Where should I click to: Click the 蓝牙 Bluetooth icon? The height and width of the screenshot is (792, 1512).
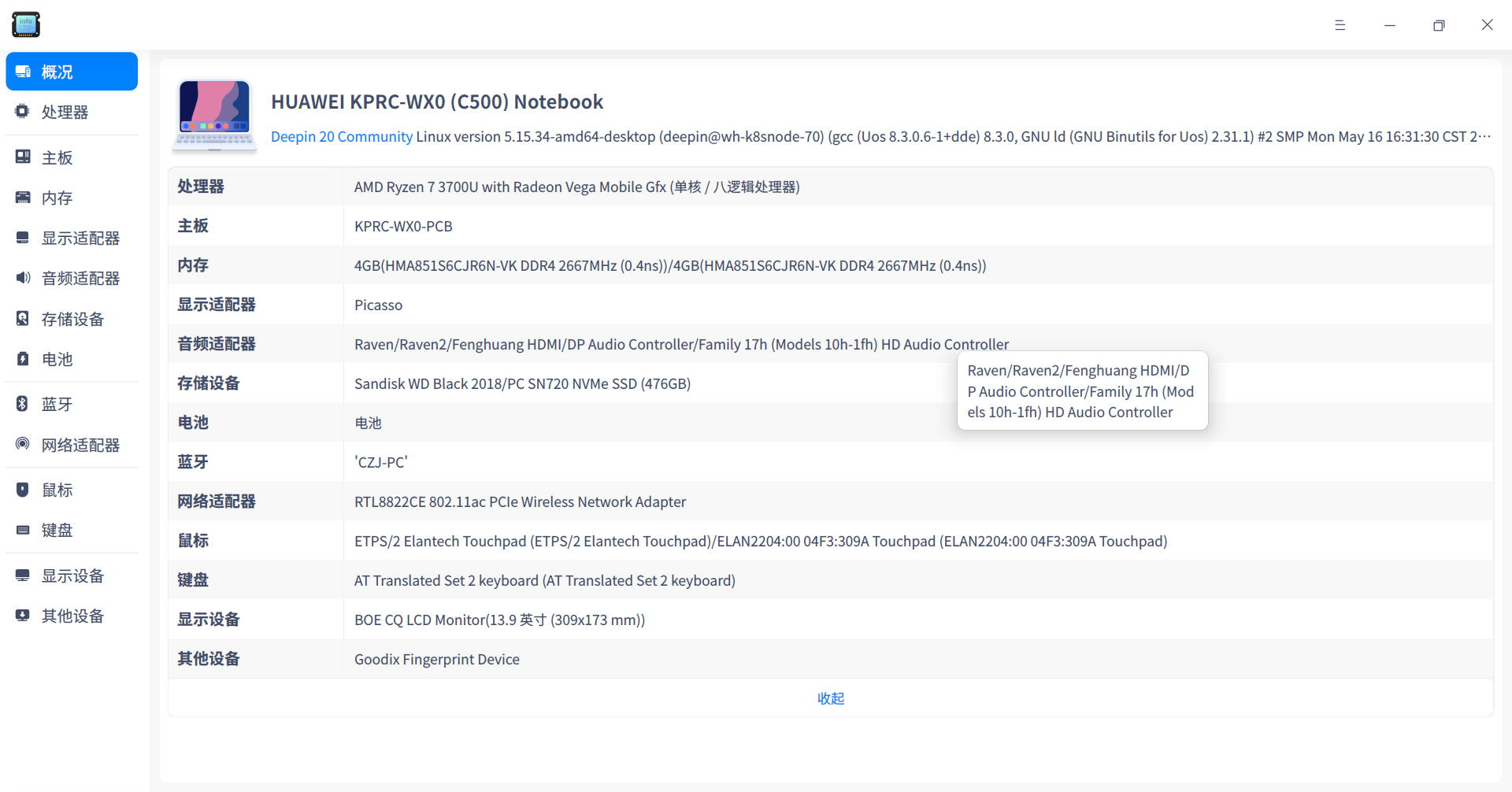click(x=23, y=404)
